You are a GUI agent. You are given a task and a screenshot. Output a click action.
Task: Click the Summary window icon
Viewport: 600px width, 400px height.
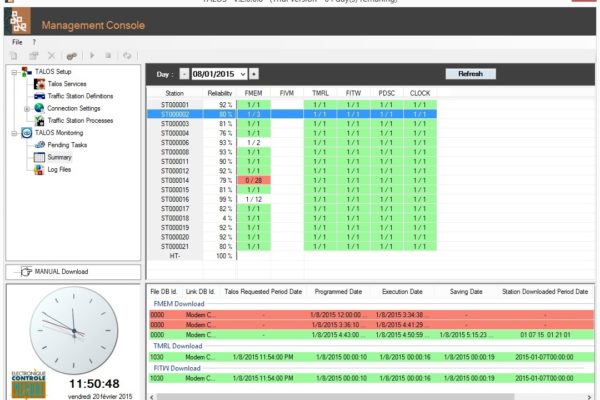click(x=39, y=157)
